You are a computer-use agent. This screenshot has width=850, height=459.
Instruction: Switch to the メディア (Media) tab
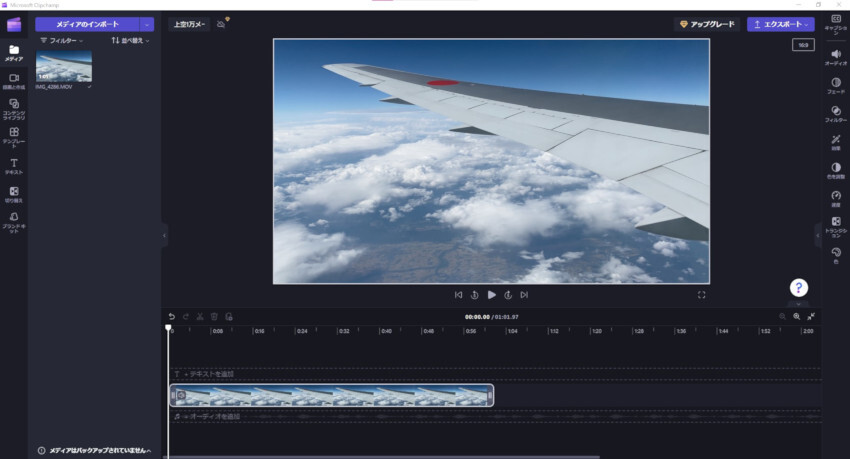14,52
